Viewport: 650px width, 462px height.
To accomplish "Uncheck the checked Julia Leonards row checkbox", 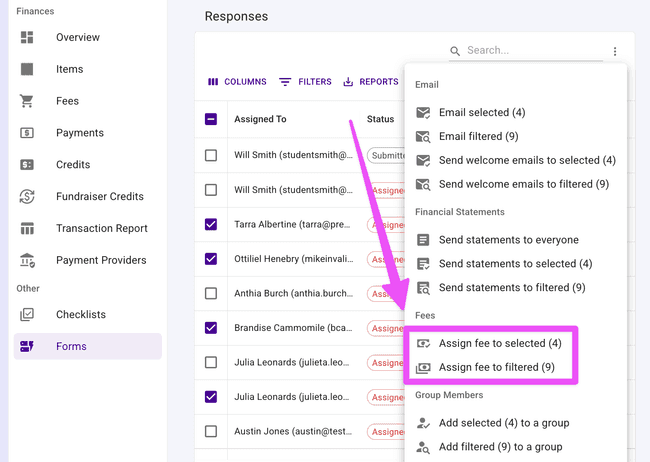I will pyautogui.click(x=211, y=397).
